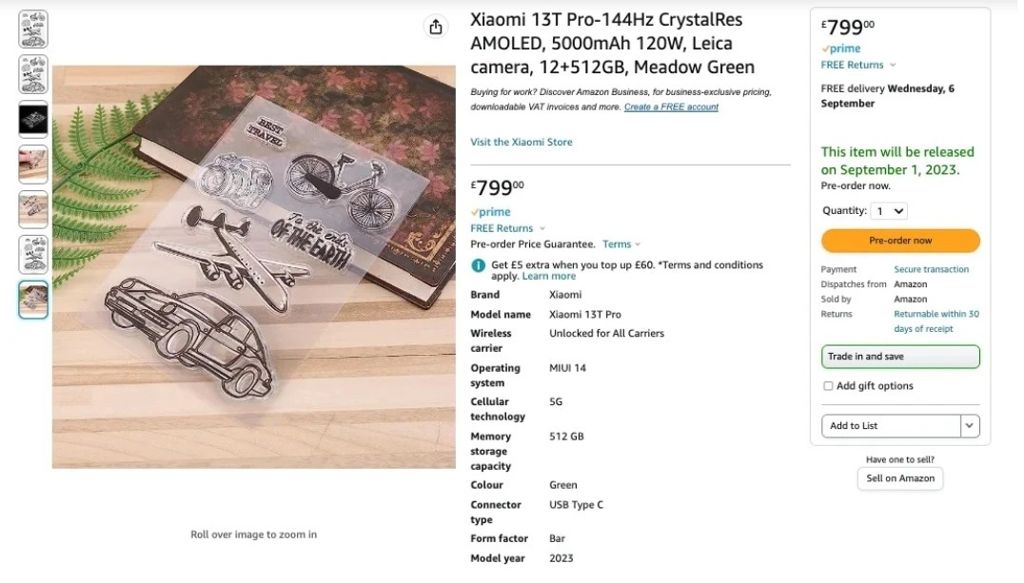
Task: Click the share icon above the product image
Action: [435, 27]
